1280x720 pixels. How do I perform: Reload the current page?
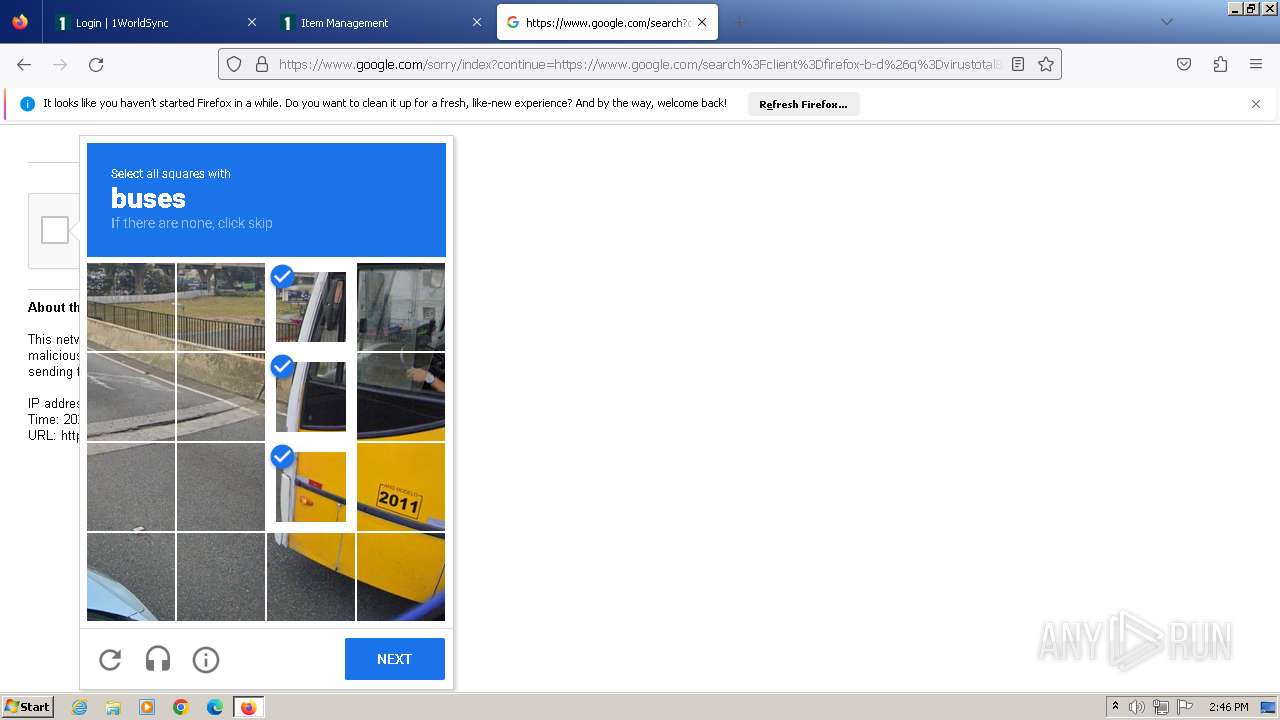(96, 64)
